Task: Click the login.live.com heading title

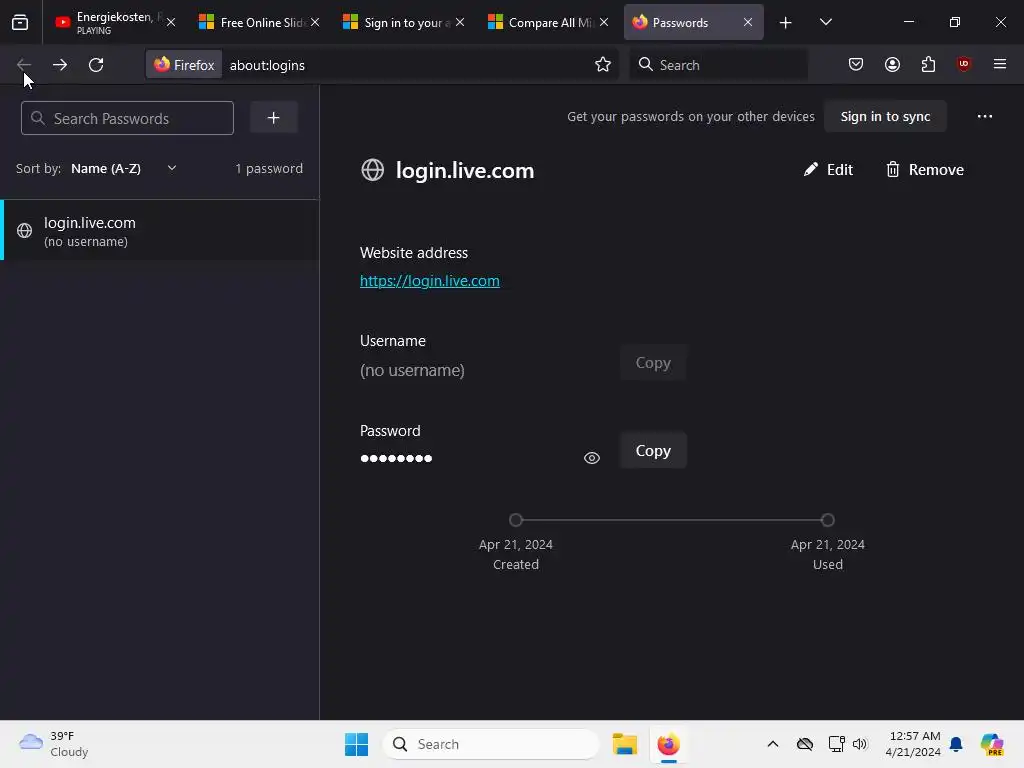Action: click(x=465, y=170)
